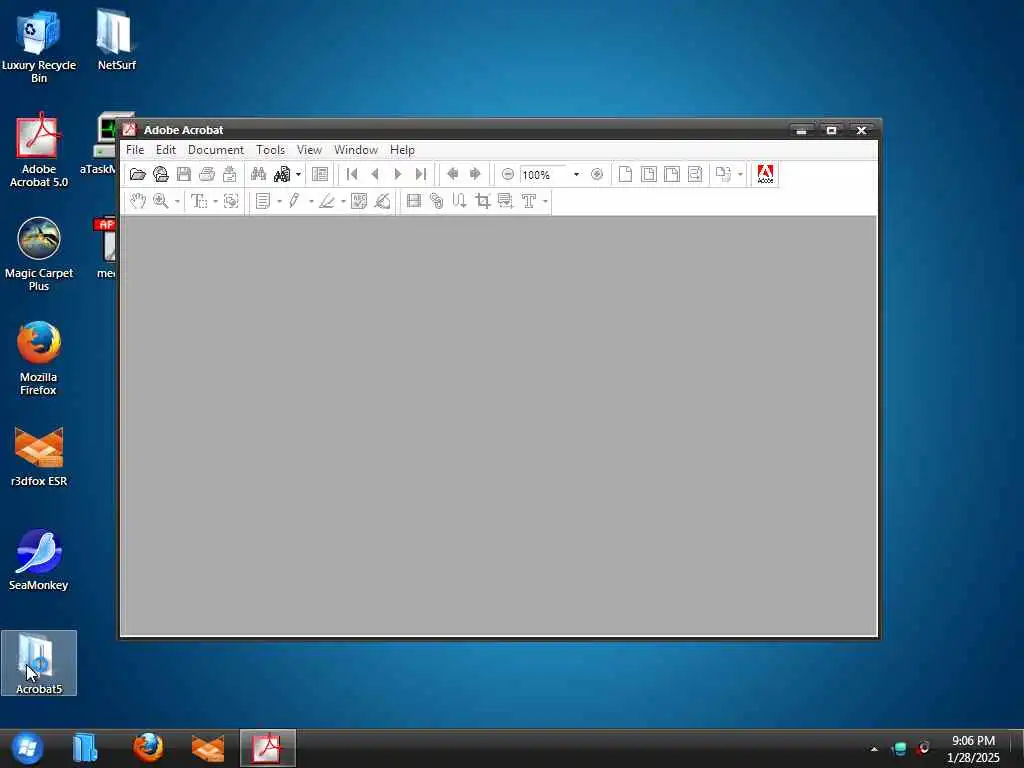
Task: Click Open Web Page globe icon
Action: [161, 174]
